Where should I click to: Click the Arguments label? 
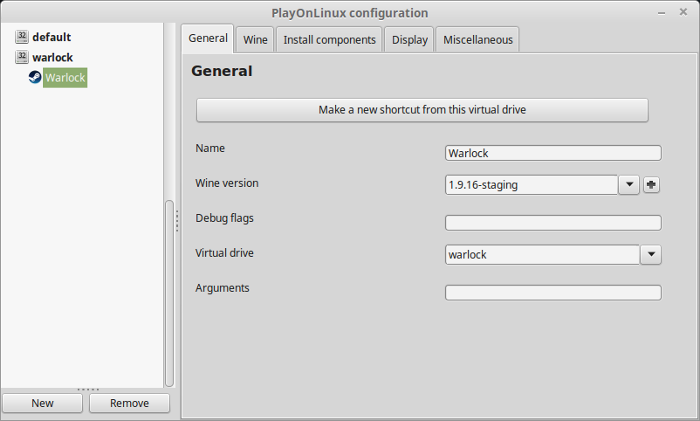pos(222,288)
